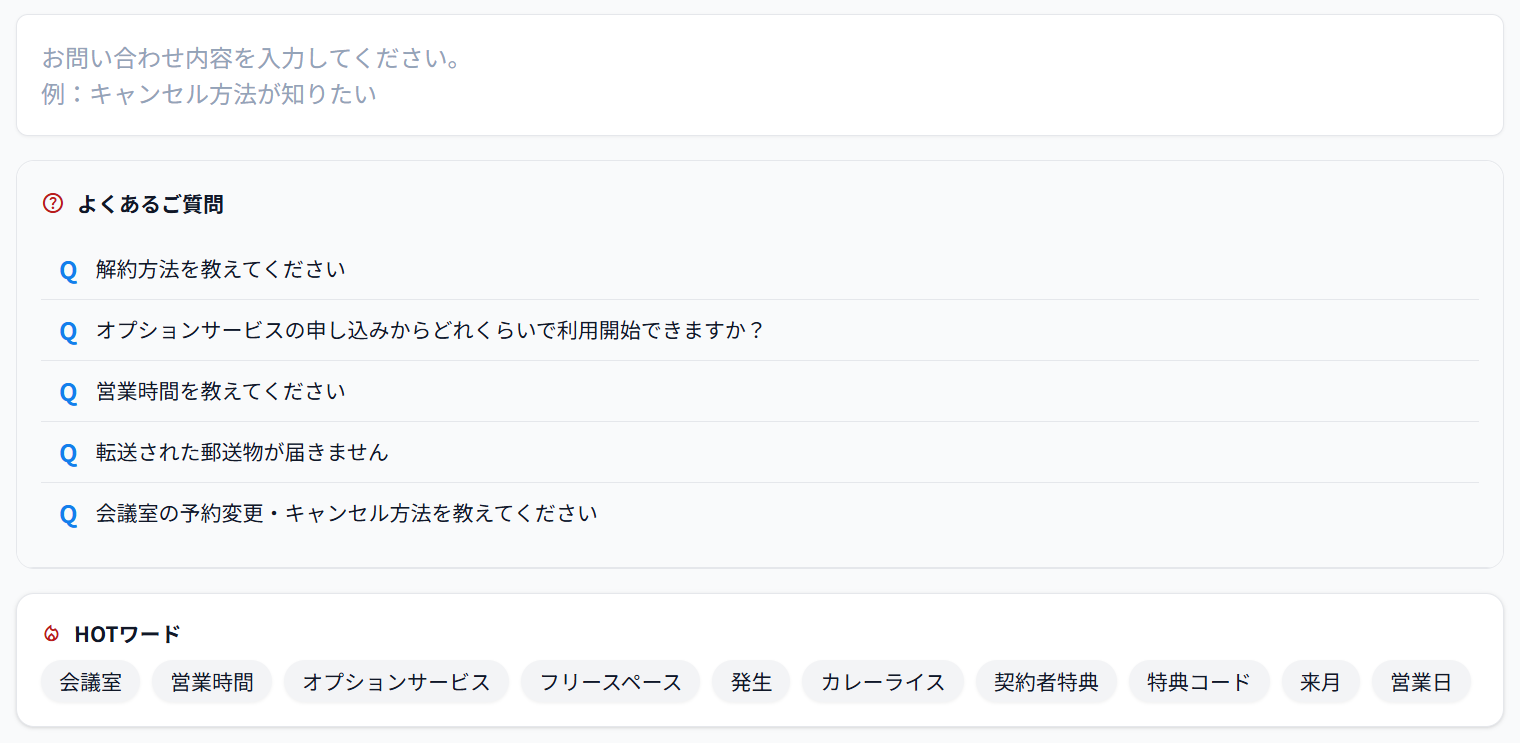Open the FAQ 解約方法を教えてください
1520x743 pixels.
pos(219,269)
